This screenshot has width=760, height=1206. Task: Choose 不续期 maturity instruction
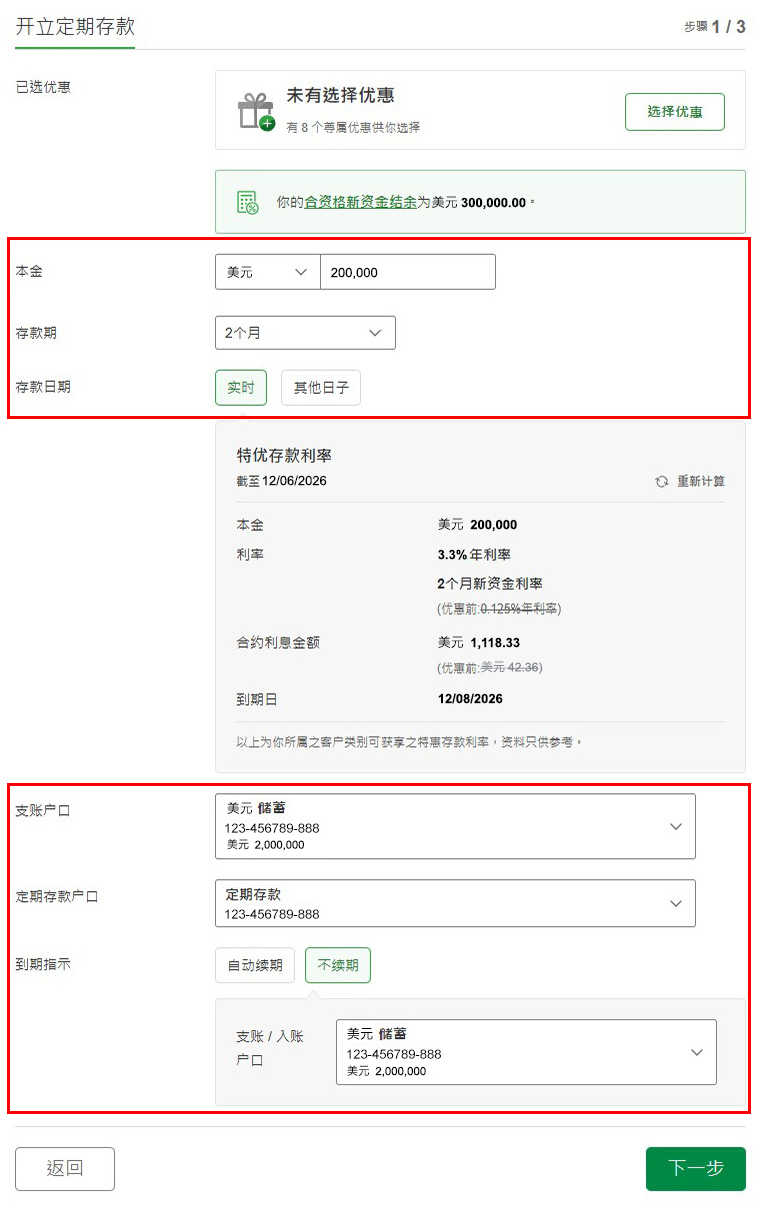(338, 965)
